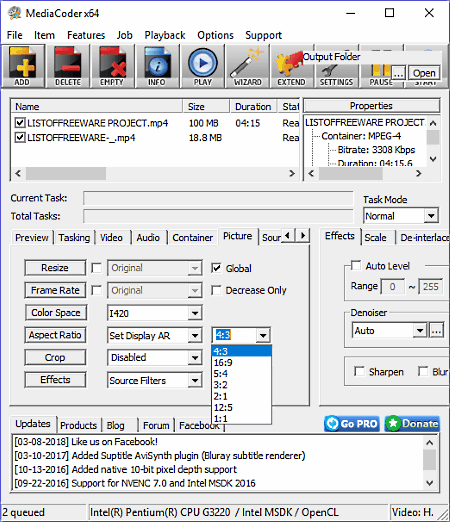Click the PLAY toolbar icon
Viewport: 450px width, 522px height.
203,66
